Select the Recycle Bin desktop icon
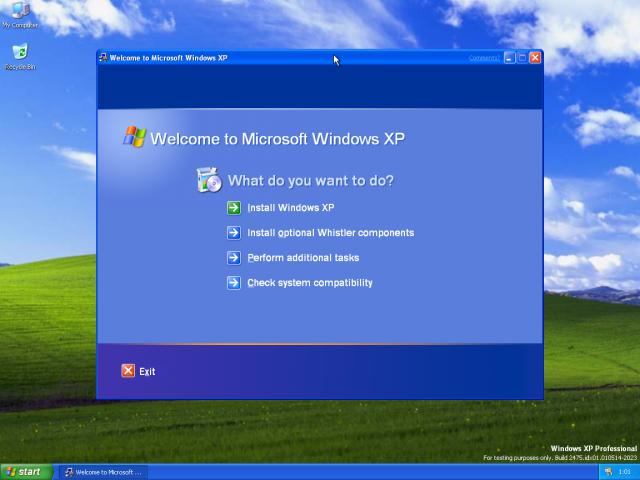The height and width of the screenshot is (480, 640). click(x=20, y=56)
